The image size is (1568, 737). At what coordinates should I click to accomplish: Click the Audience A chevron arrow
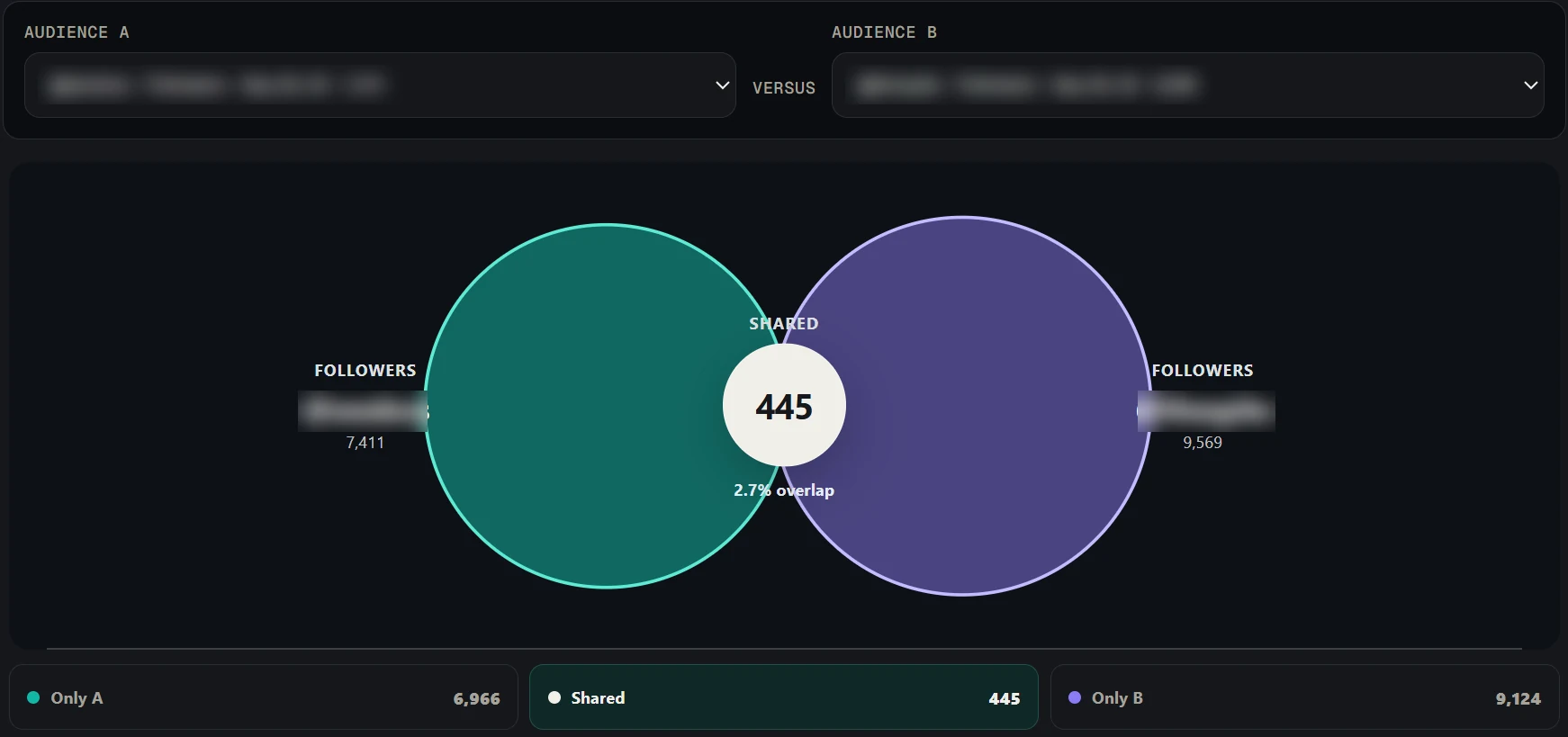tap(722, 85)
